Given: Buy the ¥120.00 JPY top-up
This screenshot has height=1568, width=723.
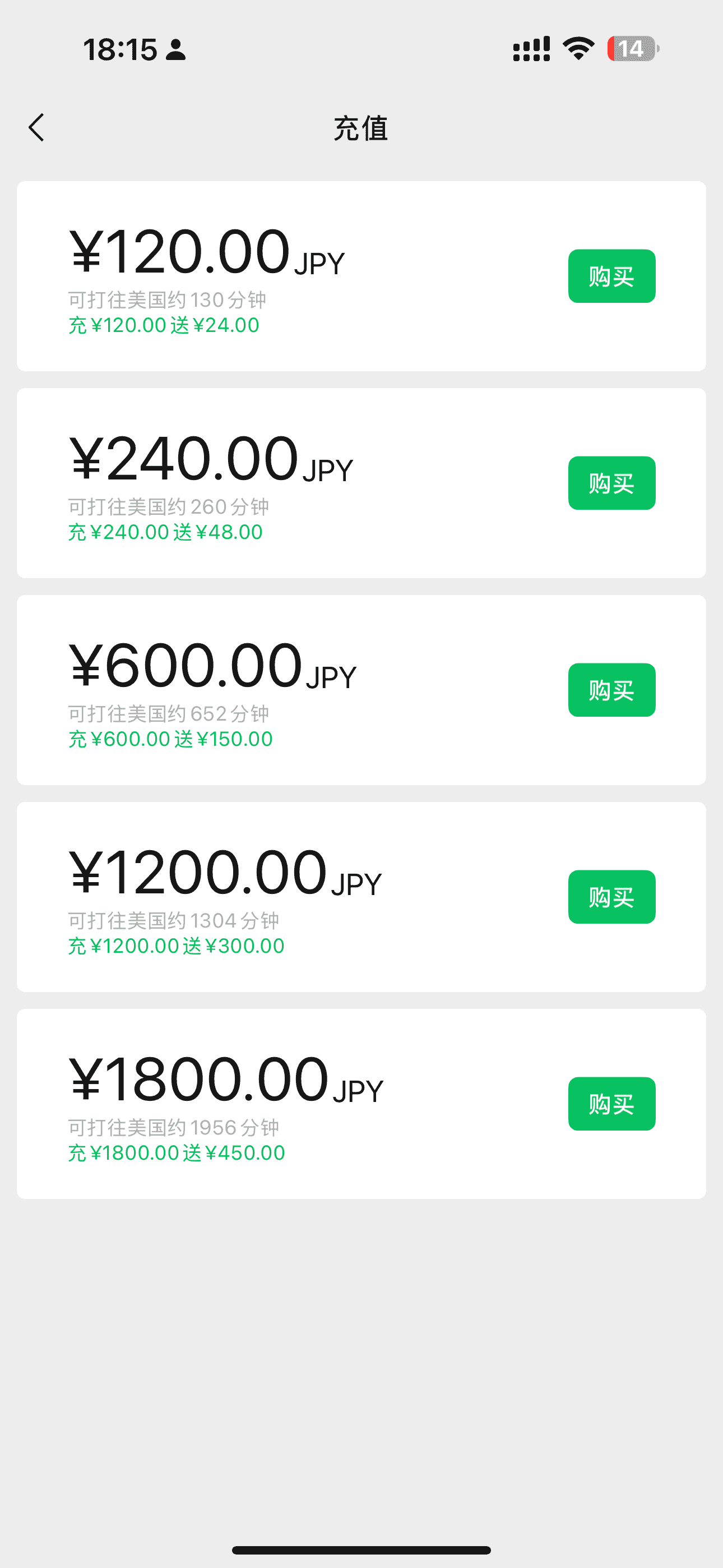Looking at the screenshot, I should pos(611,276).
